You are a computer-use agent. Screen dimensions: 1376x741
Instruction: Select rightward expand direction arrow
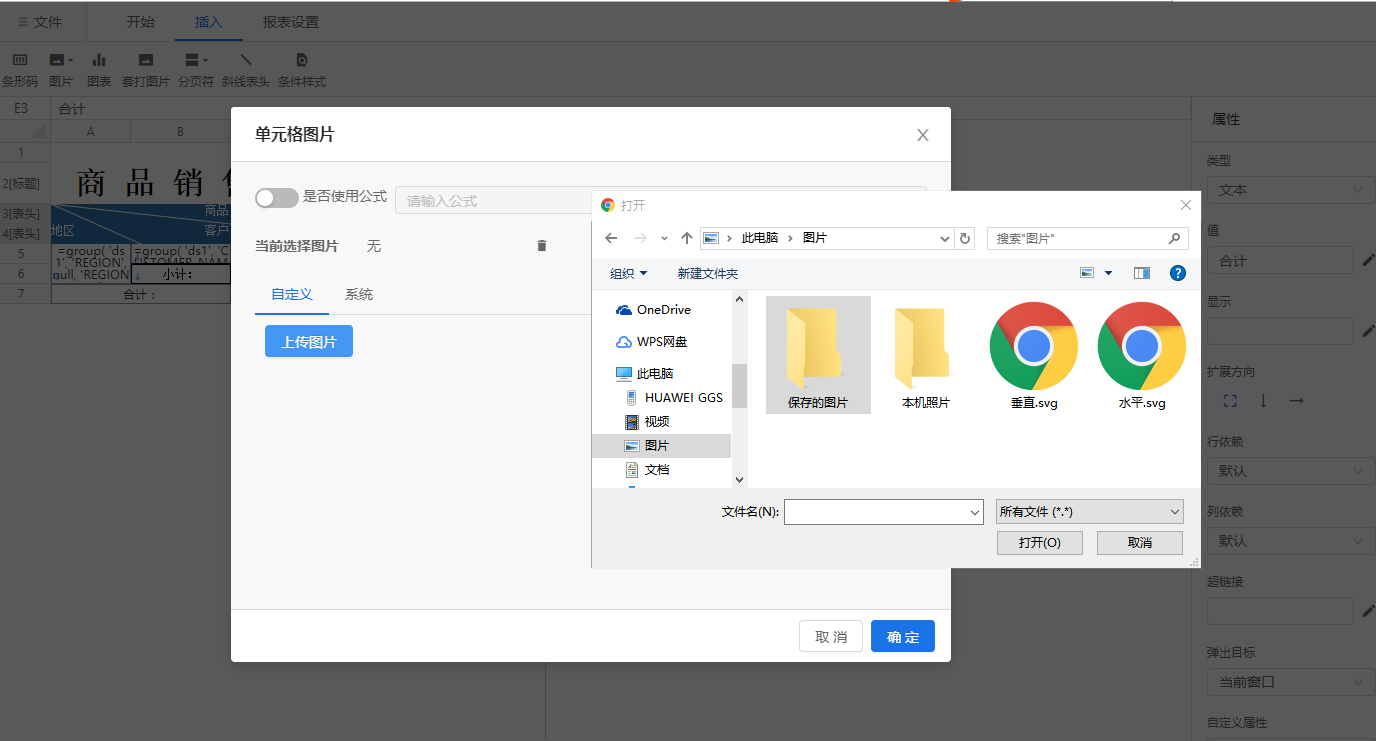tap(1296, 400)
